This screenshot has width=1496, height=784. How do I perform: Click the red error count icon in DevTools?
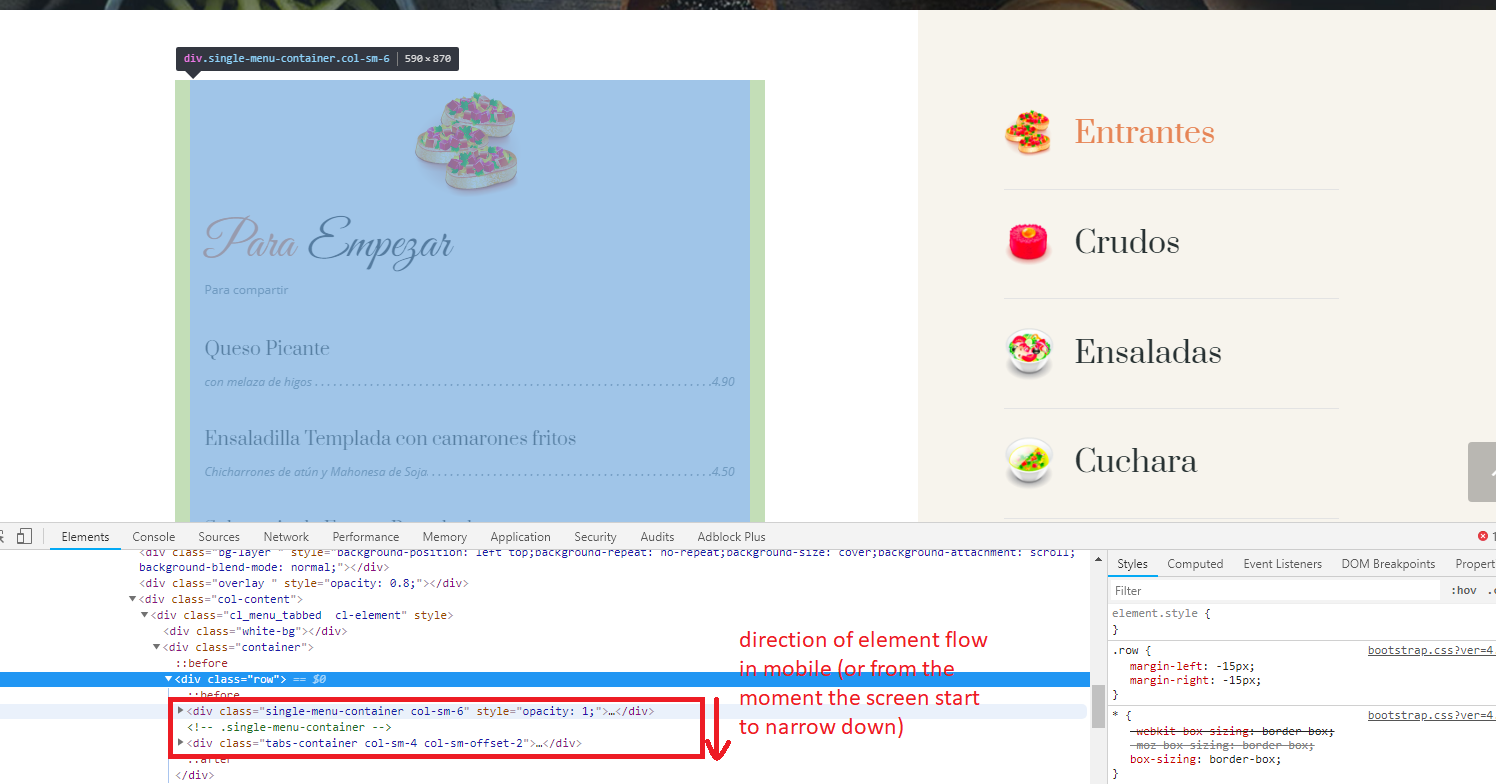[1483, 537]
